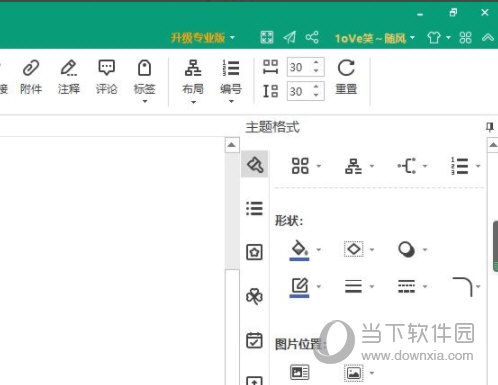Click the numbering list icon in format panel
The height and width of the screenshot is (385, 498).
point(459,166)
